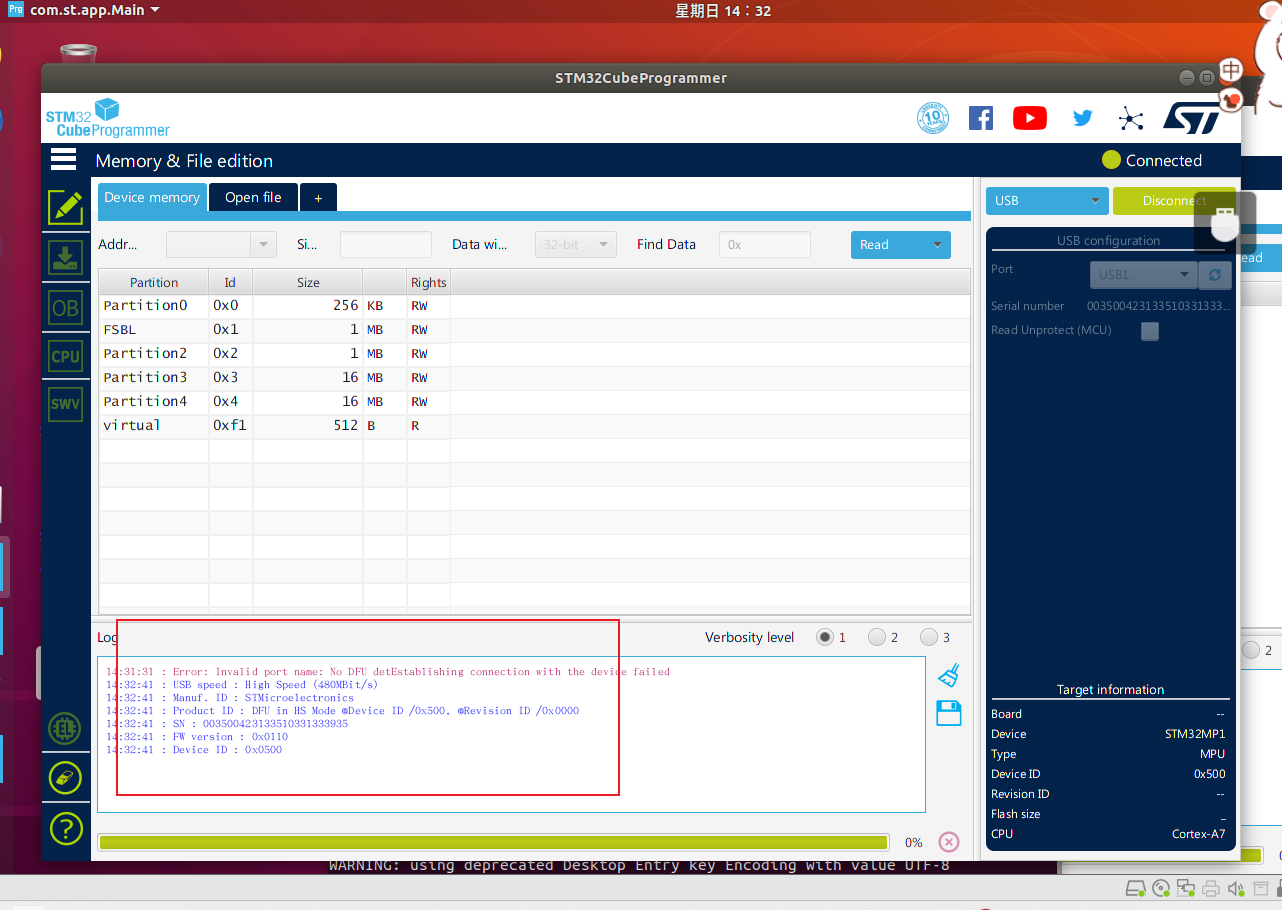
Task: Open the hamburger menu beside Memory & File edition
Action: pyautogui.click(x=63, y=159)
